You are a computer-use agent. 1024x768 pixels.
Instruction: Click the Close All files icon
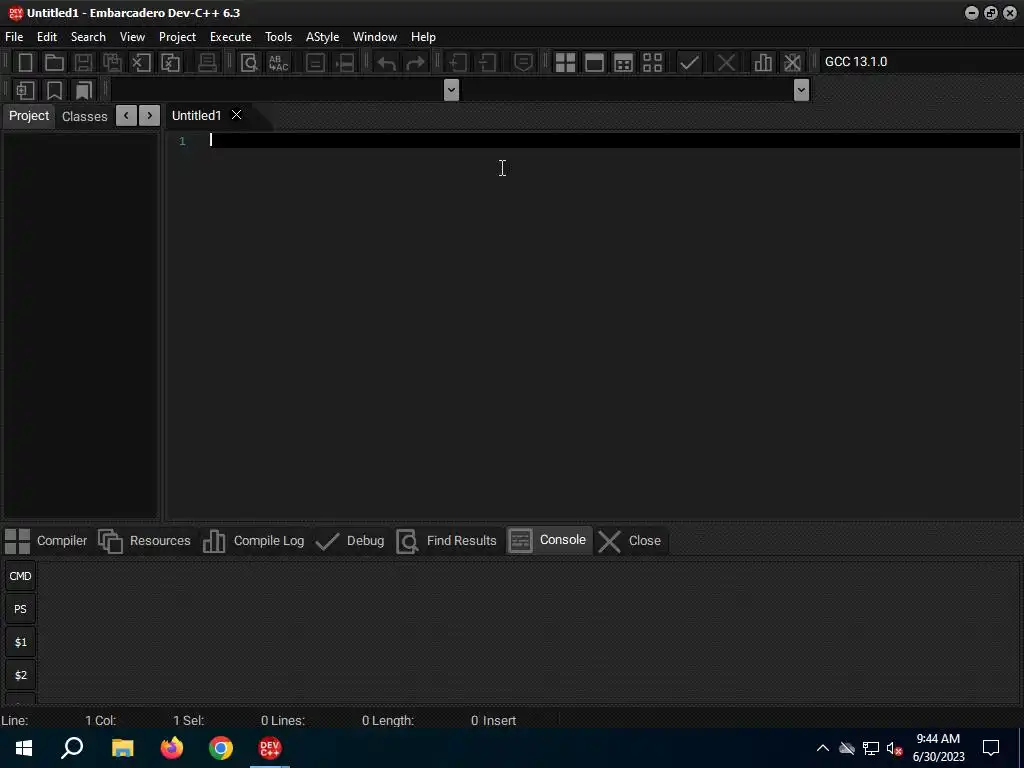click(x=170, y=63)
